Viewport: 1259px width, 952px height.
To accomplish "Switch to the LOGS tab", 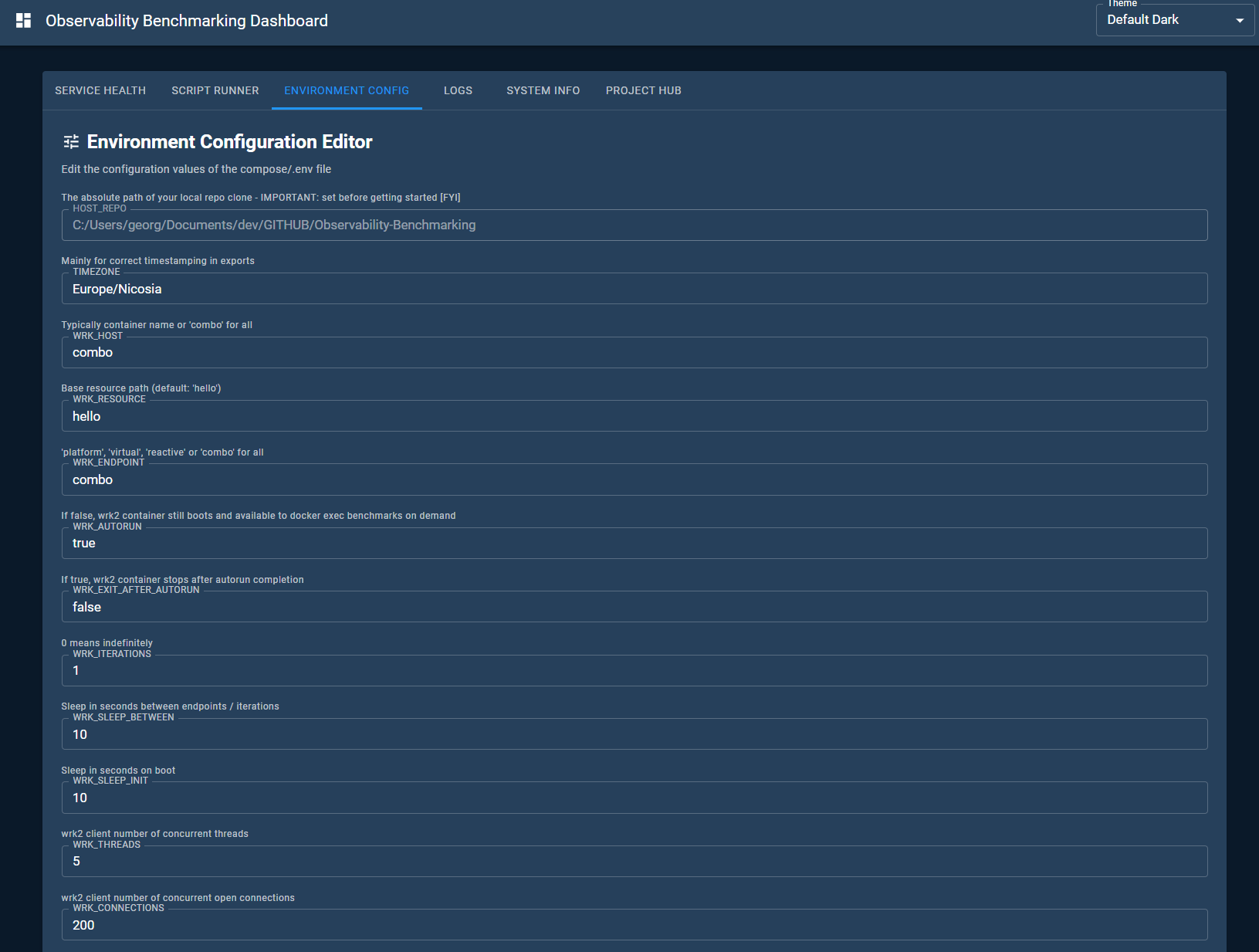I will coord(458,90).
